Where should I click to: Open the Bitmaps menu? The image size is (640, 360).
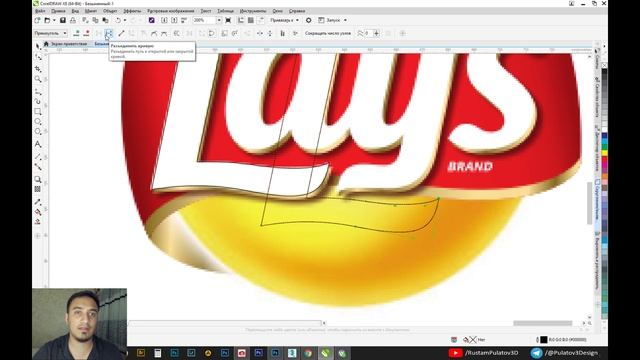click(171, 11)
